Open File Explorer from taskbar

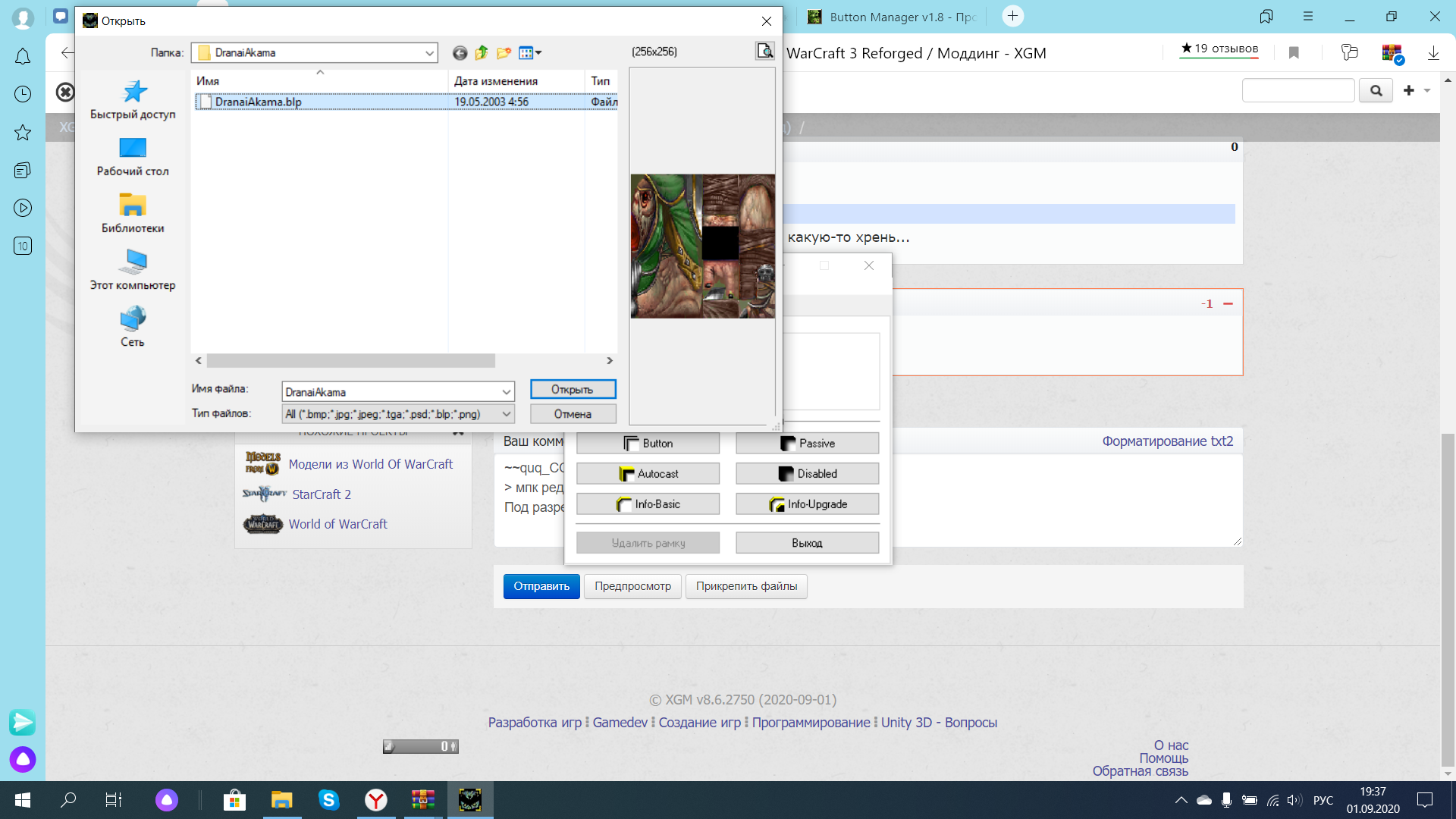tap(281, 800)
